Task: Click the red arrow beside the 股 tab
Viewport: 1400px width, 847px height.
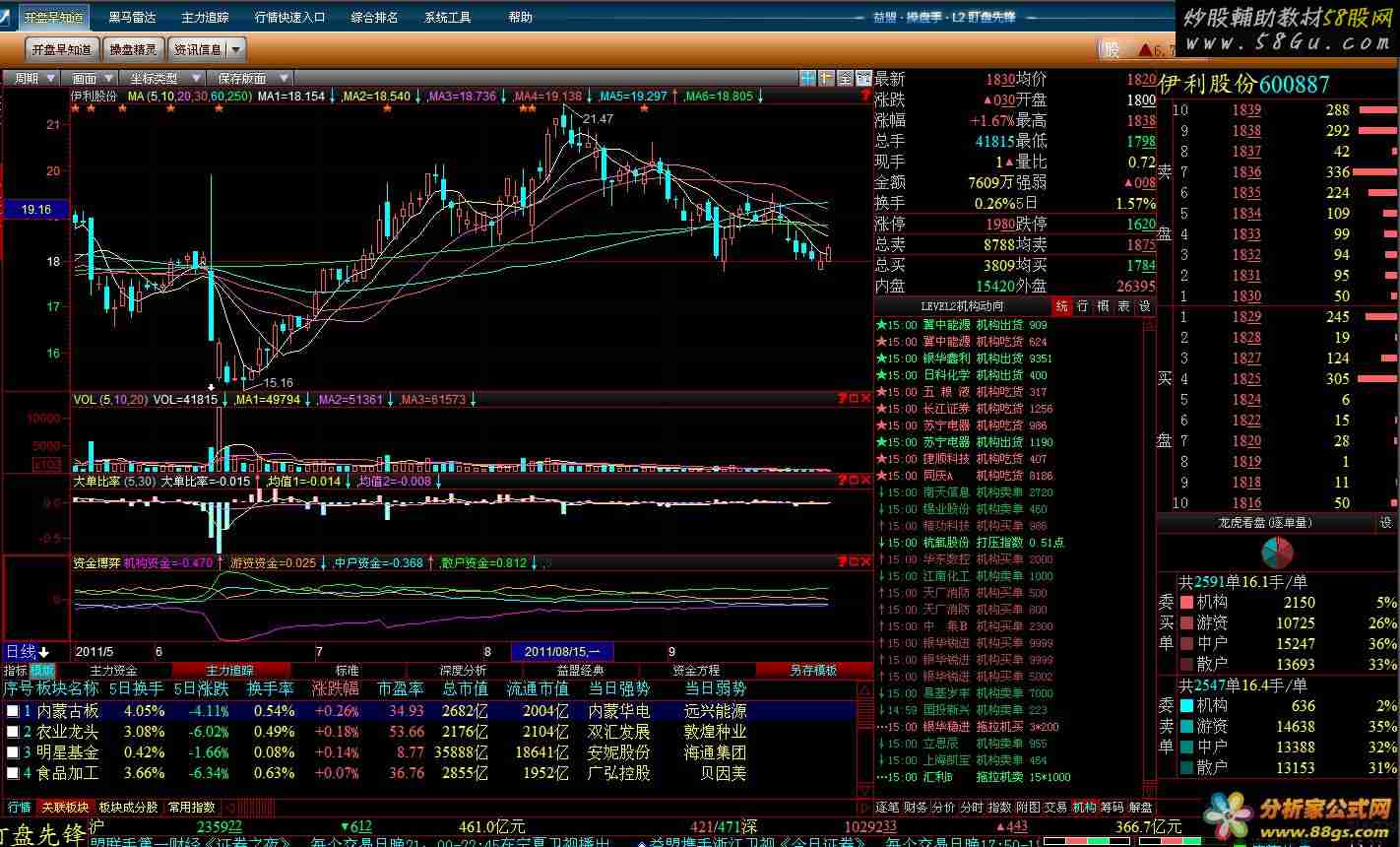Action: pos(1144,49)
